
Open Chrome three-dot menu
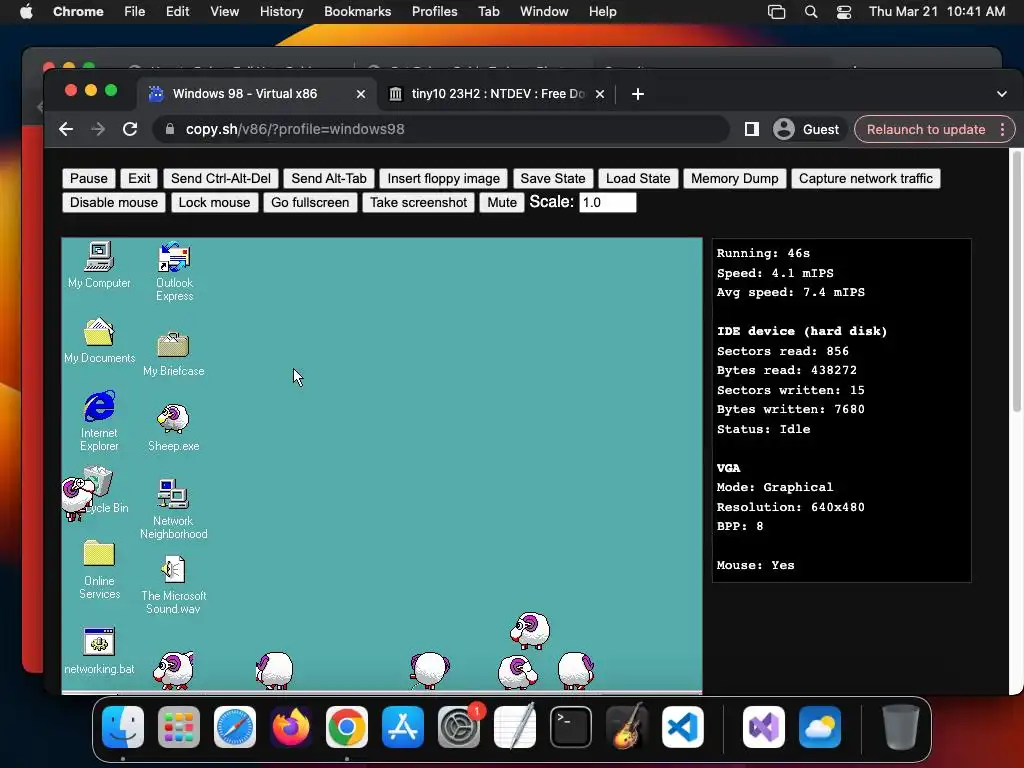coord(1002,129)
